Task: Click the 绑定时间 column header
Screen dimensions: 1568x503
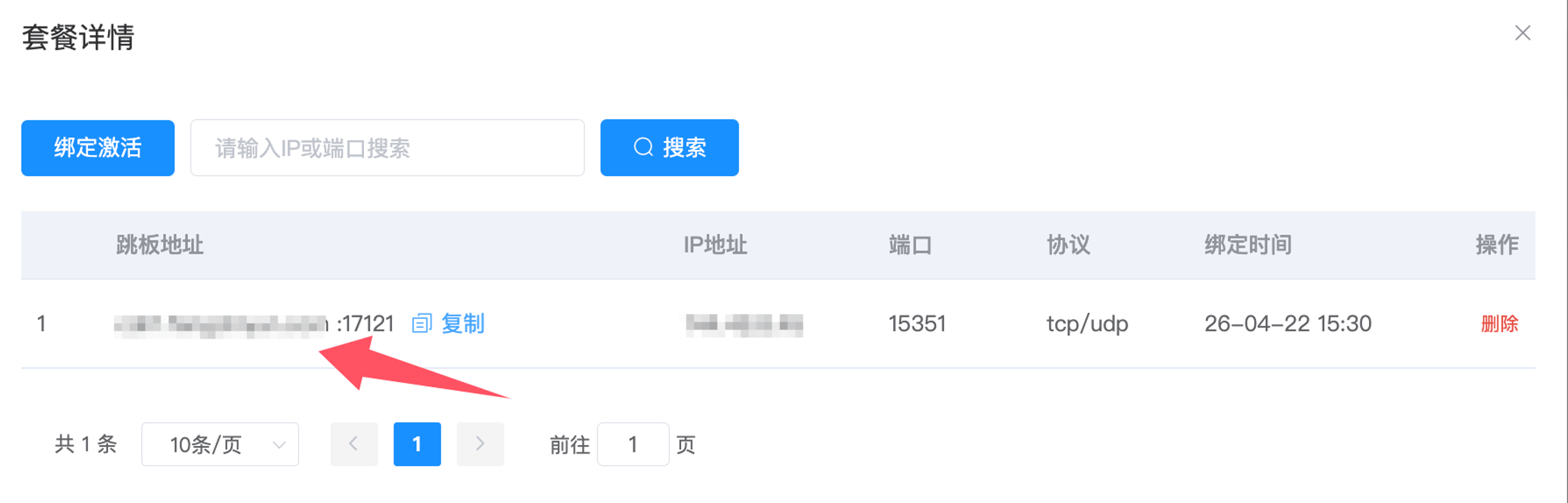Action: pyautogui.click(x=1248, y=245)
